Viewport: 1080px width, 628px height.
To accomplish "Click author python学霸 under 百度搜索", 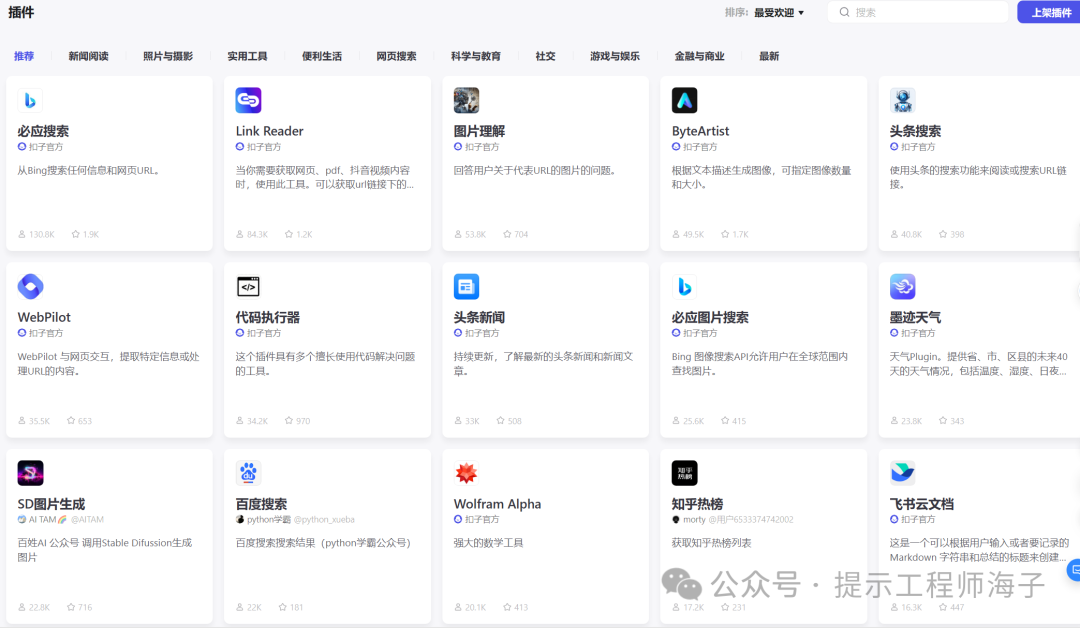I will (x=269, y=520).
